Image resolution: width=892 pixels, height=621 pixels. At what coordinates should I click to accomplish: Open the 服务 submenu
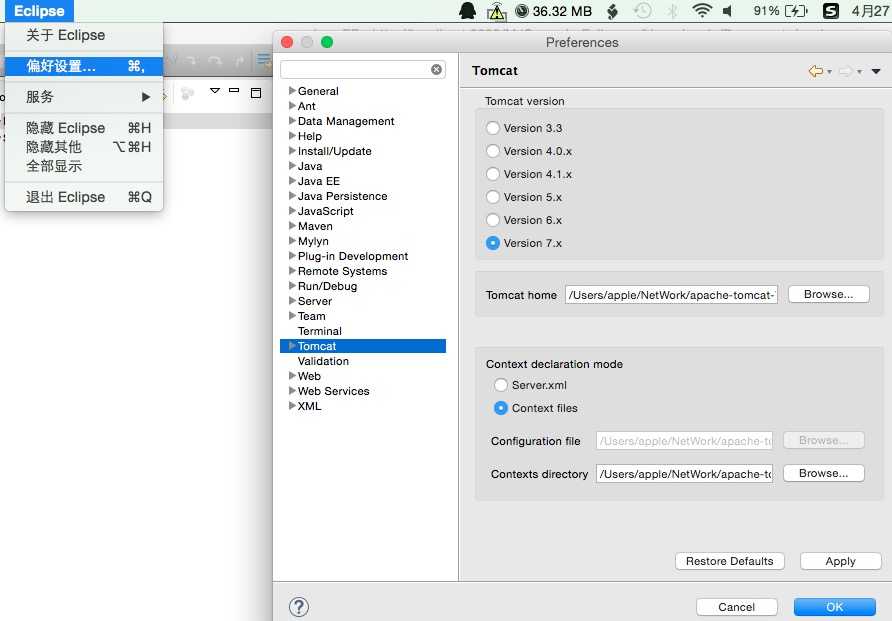coord(84,97)
